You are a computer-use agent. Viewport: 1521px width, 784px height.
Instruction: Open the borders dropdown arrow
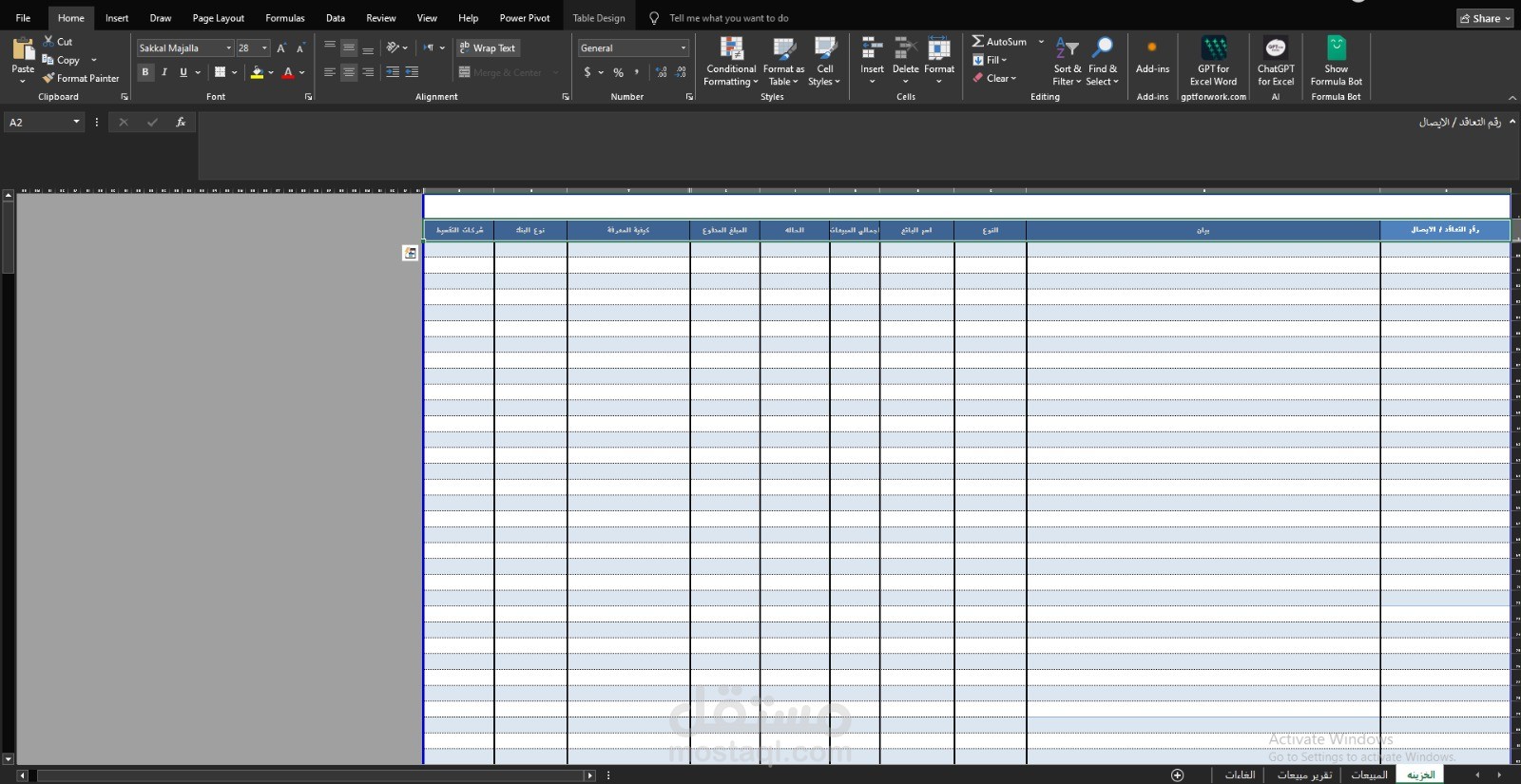(235, 72)
